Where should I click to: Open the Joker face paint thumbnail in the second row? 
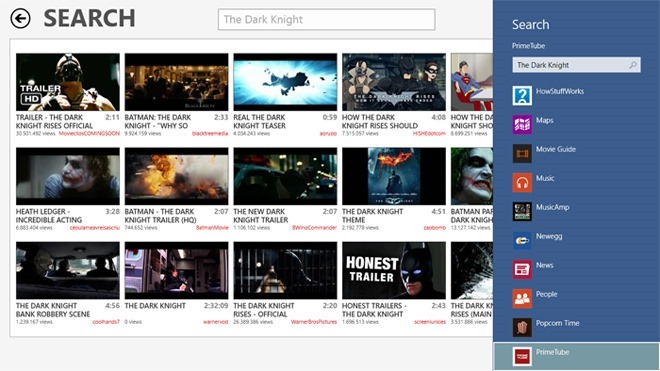click(471, 176)
